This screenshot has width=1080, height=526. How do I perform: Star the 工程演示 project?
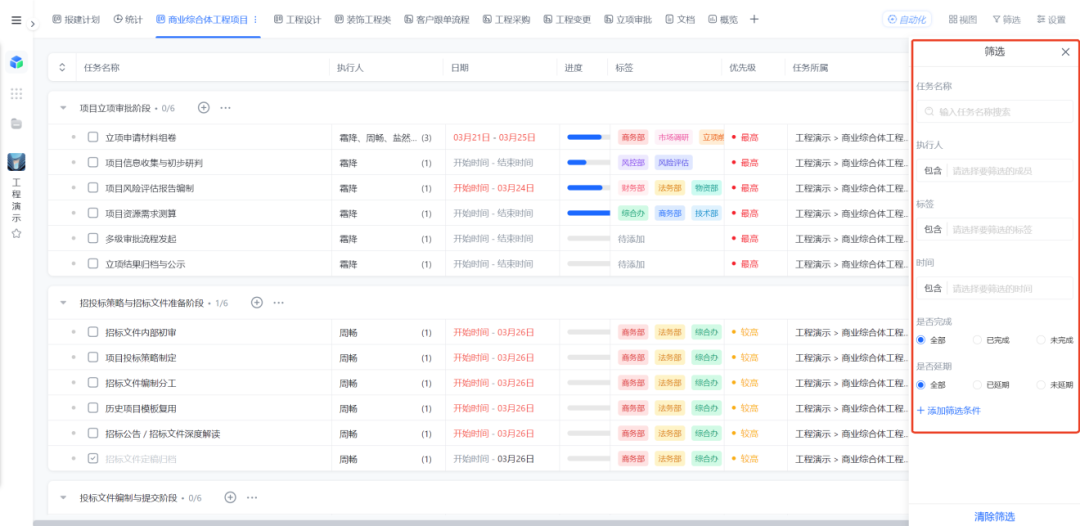coord(17,233)
